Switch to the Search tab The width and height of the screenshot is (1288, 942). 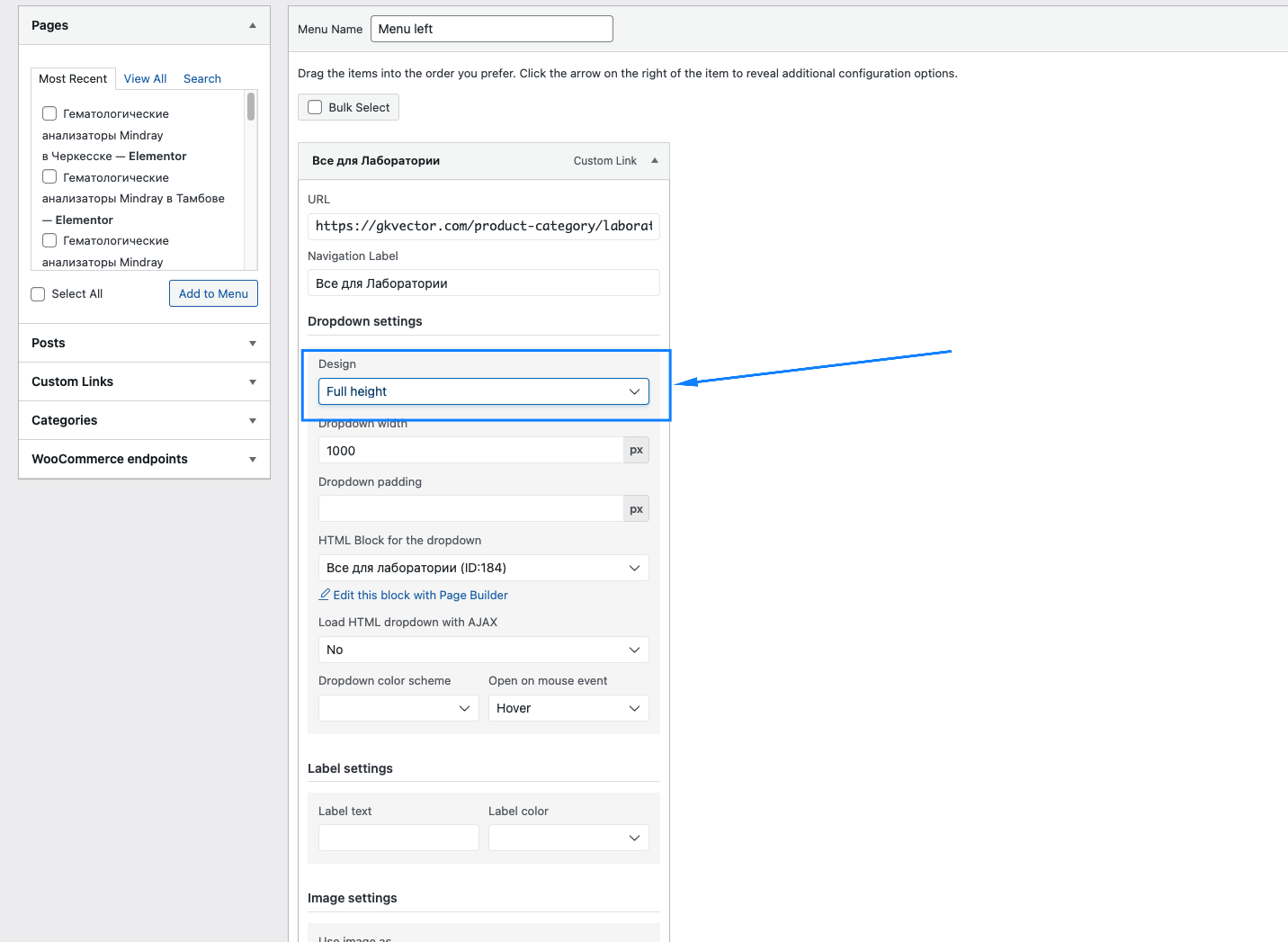pos(202,79)
